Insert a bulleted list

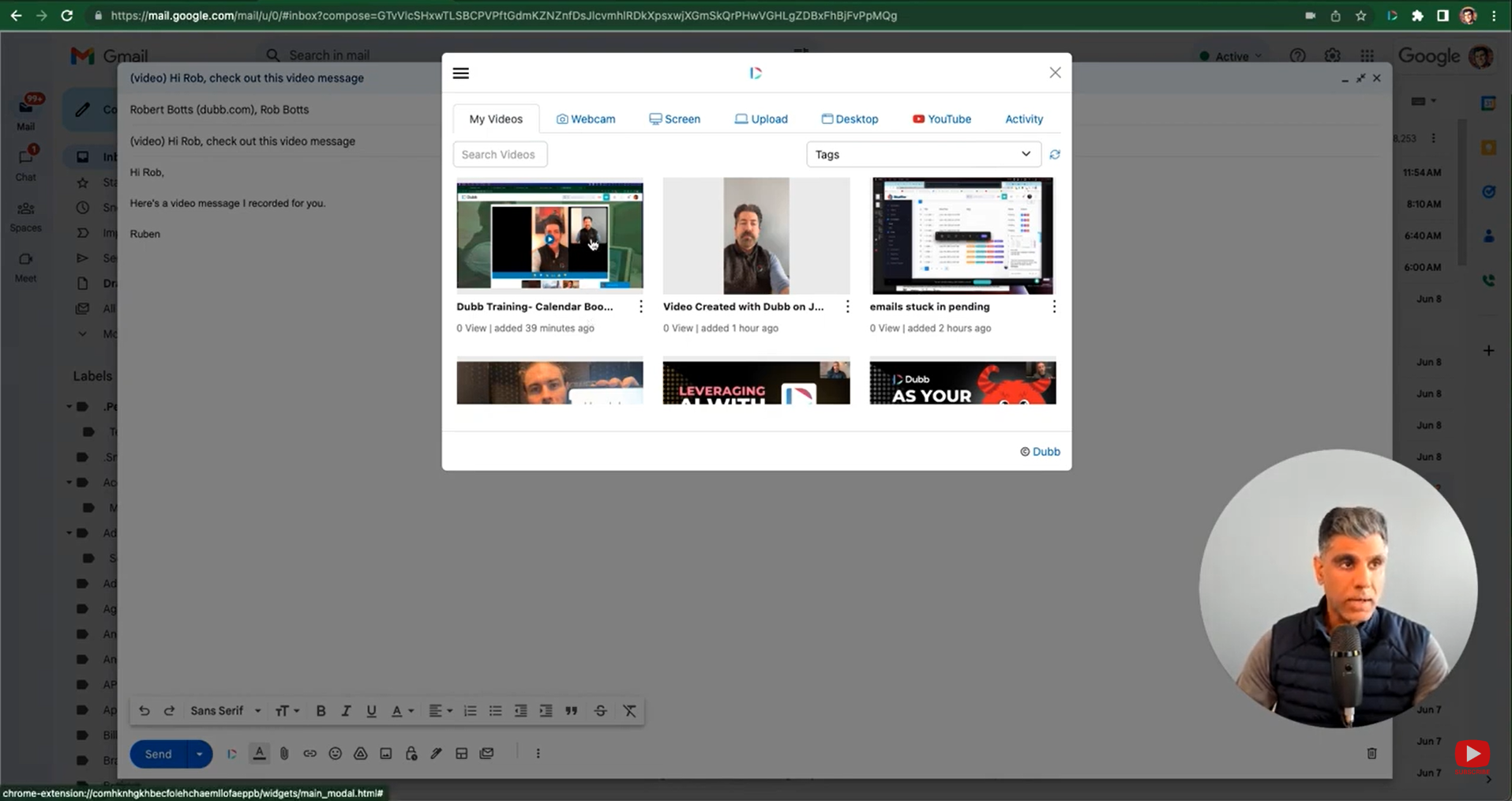(x=495, y=711)
